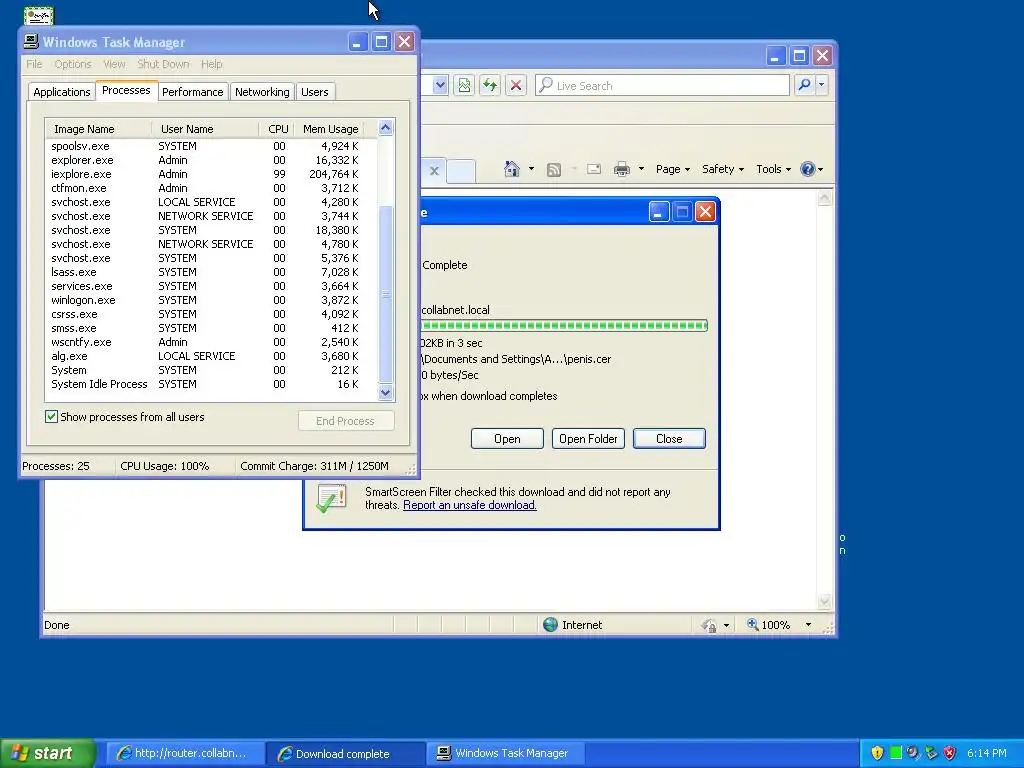Expand the zoom level dropdown arrow
Screen dimensions: 1024x768
[808, 625]
